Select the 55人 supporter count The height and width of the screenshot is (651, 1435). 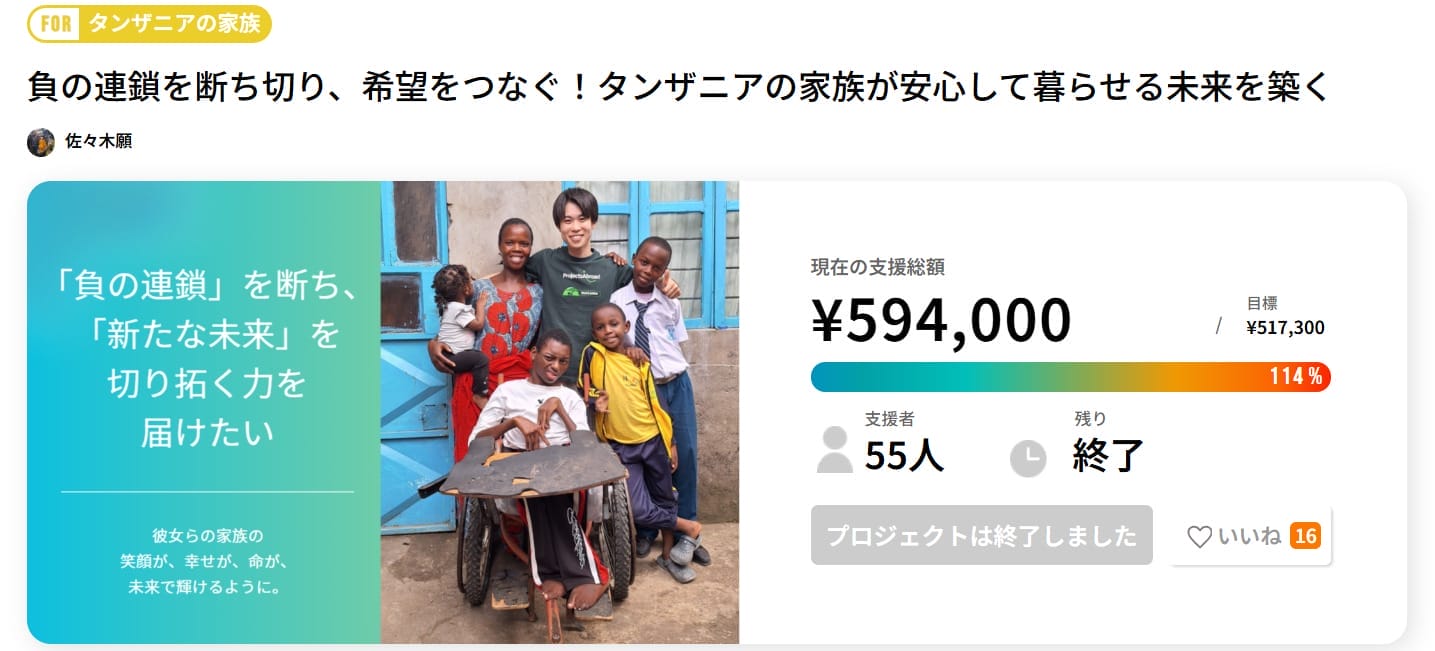pyautogui.click(x=904, y=455)
